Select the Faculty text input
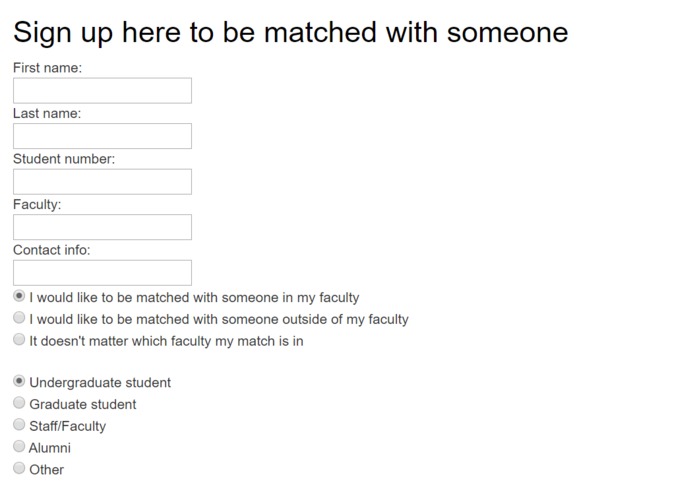The image size is (695, 494). coord(102,227)
